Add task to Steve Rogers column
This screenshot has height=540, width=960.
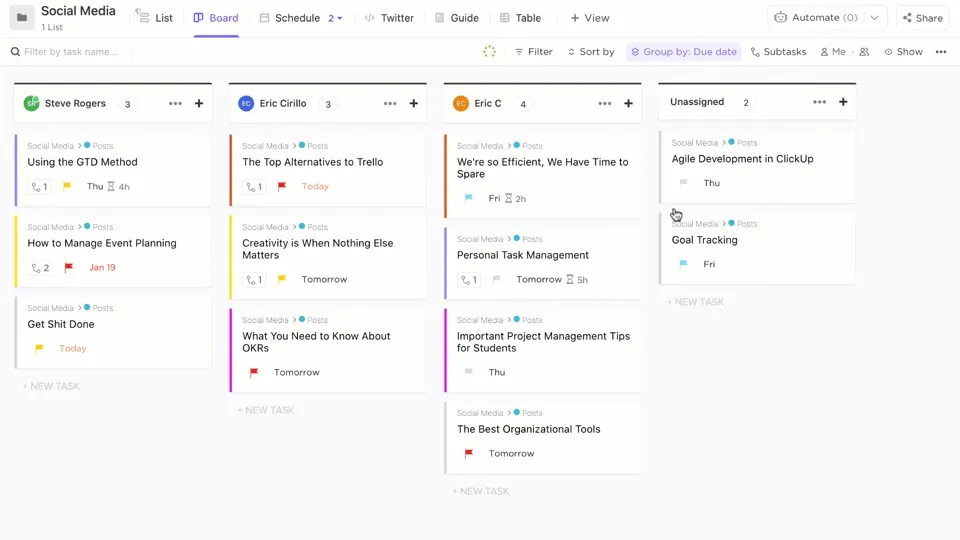pyautogui.click(x=199, y=103)
